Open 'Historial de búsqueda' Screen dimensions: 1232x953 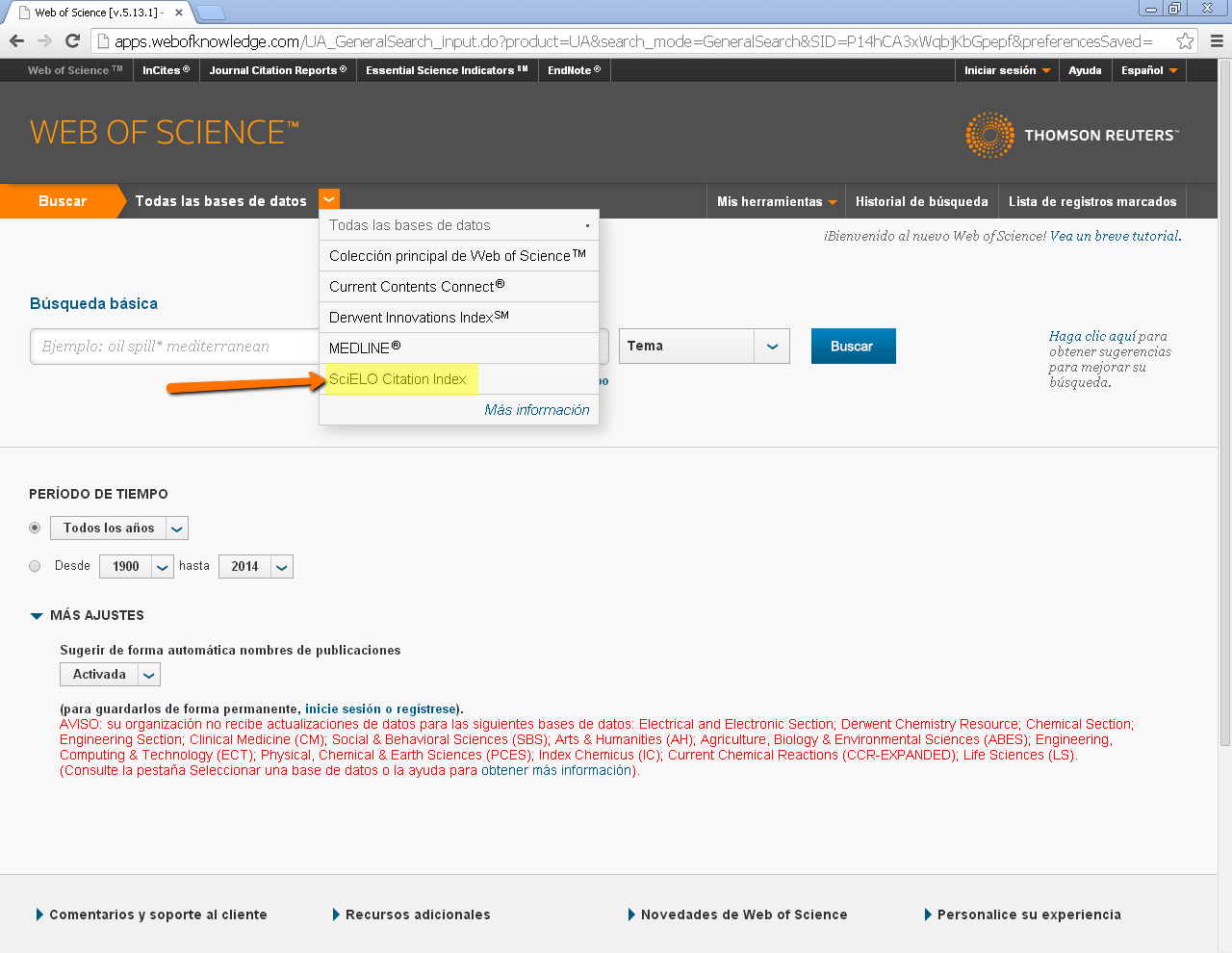(x=921, y=201)
